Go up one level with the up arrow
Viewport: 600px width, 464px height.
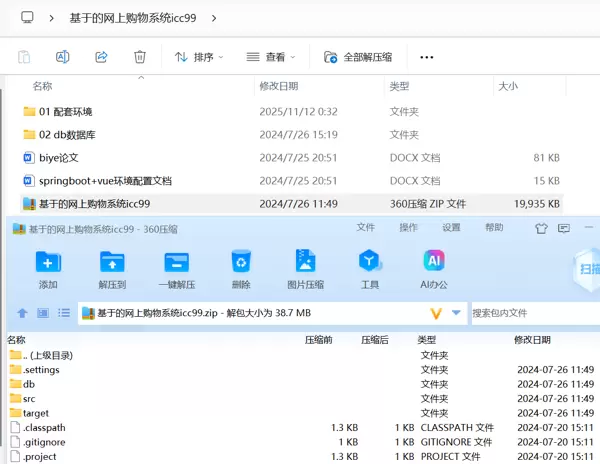[22, 313]
